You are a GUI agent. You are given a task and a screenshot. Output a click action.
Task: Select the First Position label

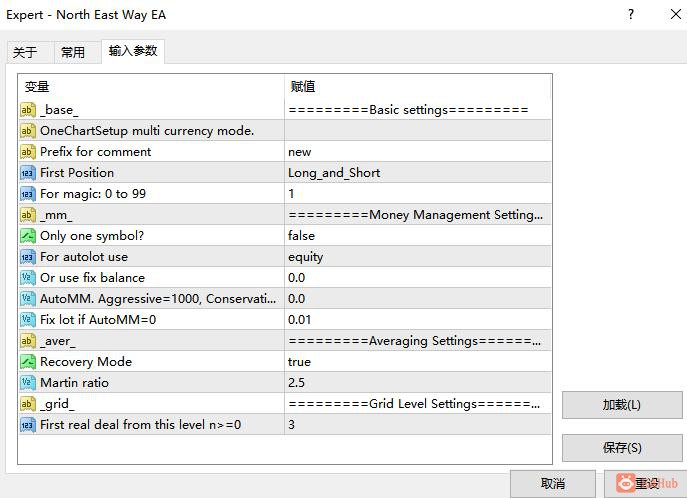77,173
